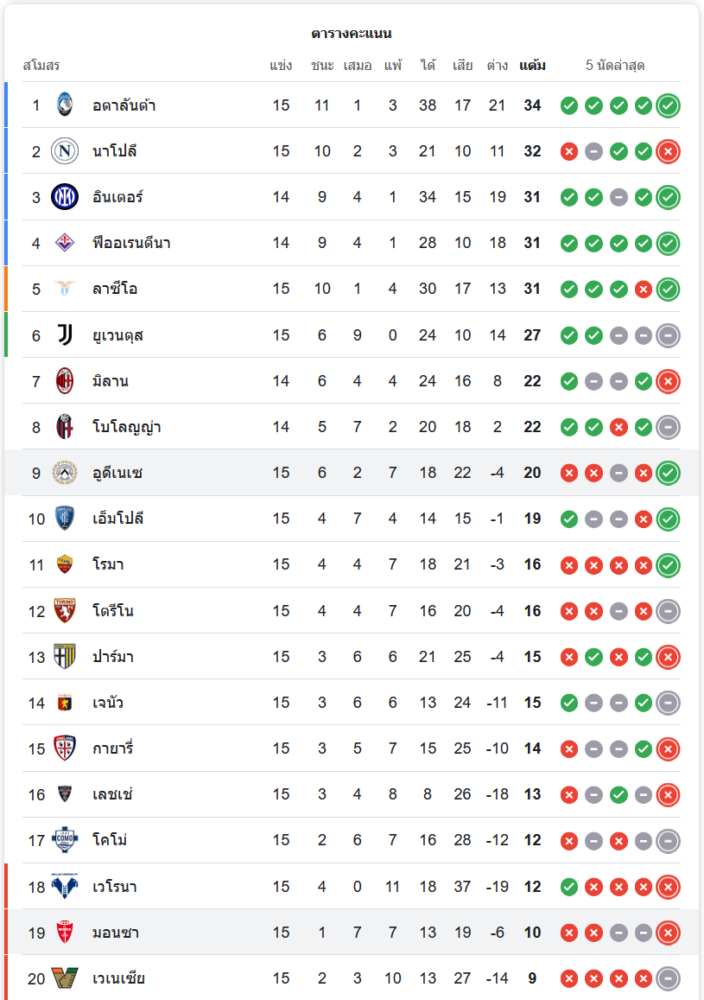This screenshot has height=1000, width=704.
Task: Click Atalanta's latest match win indicator
Action: 668,105
